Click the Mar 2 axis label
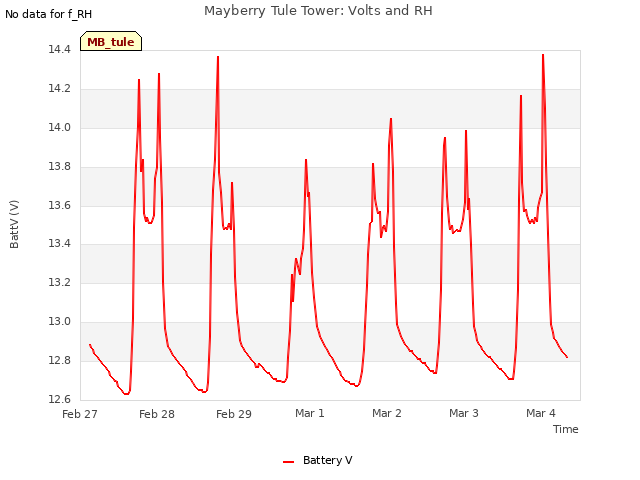 point(387,413)
